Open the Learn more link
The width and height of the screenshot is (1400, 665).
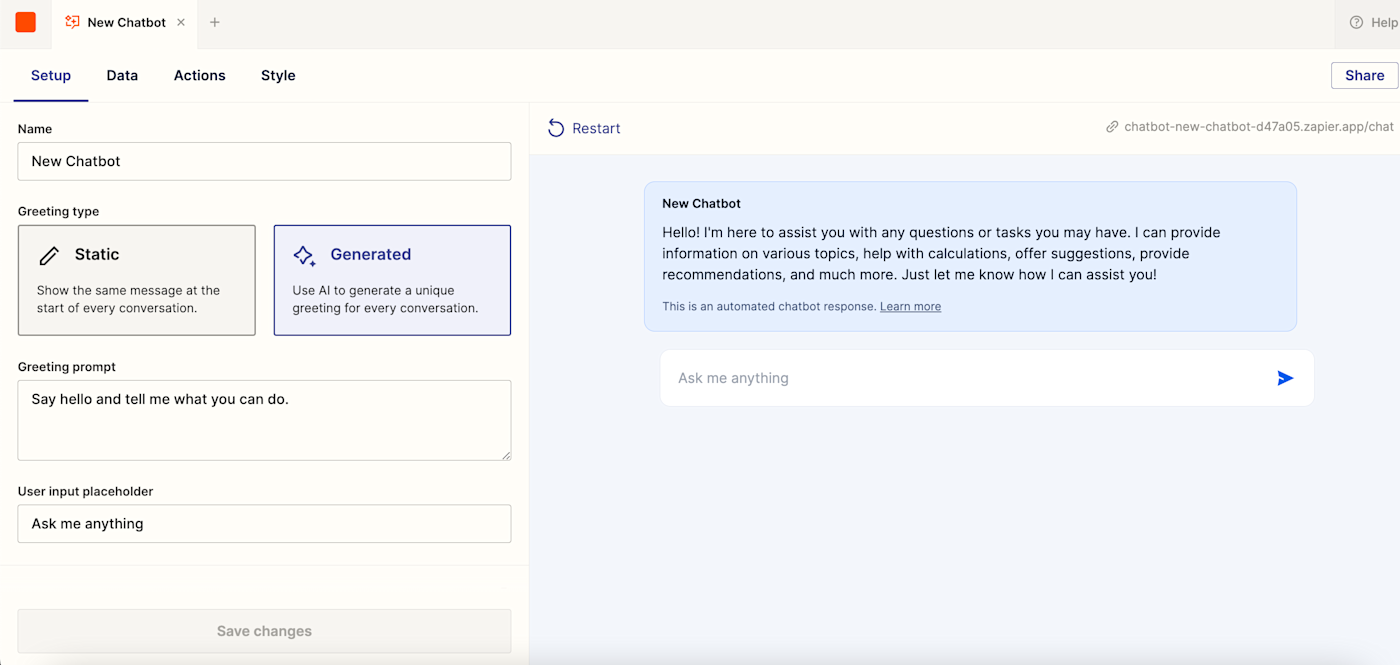[910, 307]
